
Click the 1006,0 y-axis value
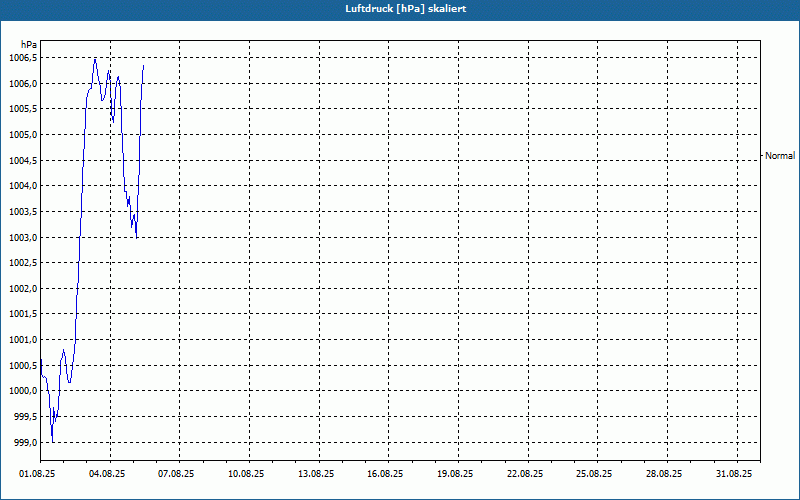coord(23,84)
